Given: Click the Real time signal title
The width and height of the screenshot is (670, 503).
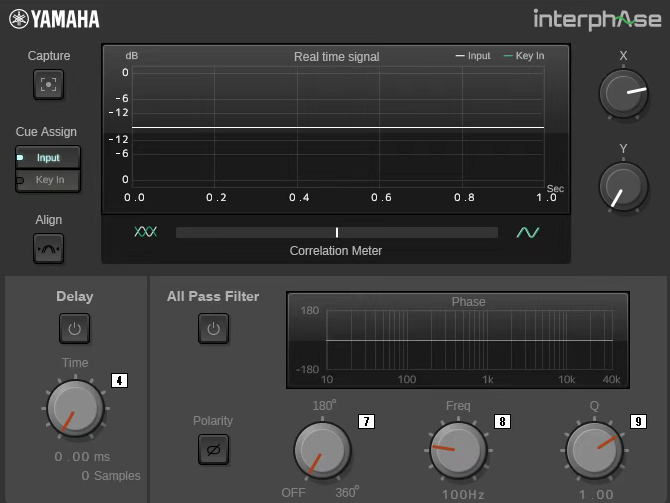Looking at the screenshot, I should (x=337, y=57).
